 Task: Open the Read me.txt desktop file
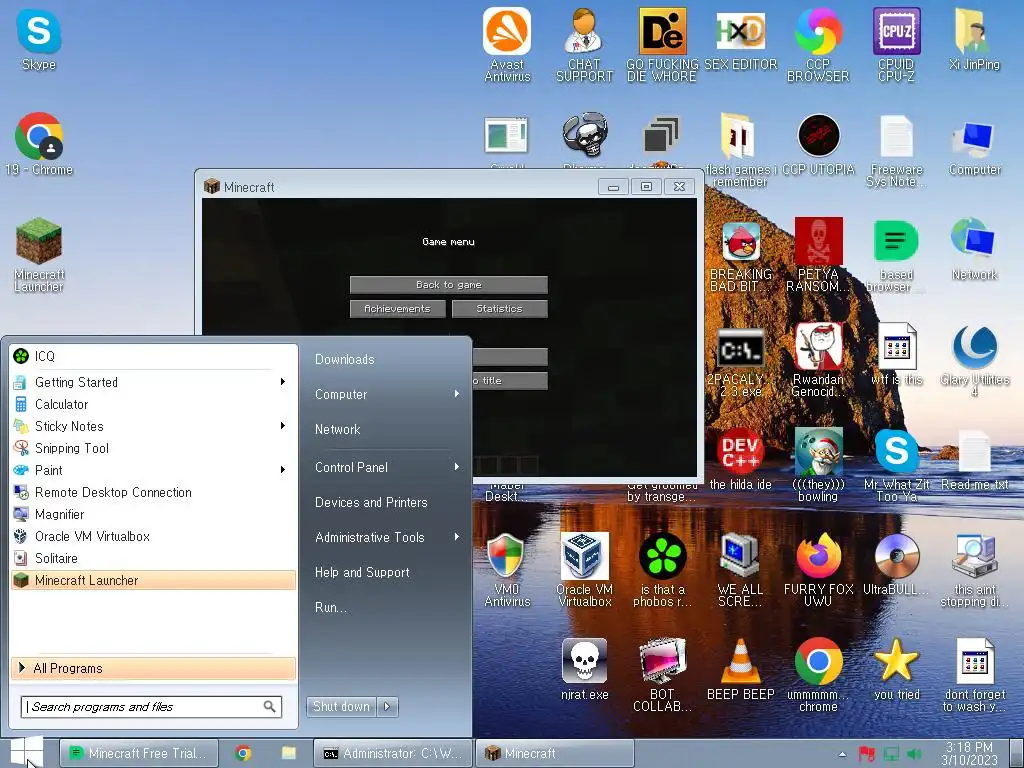point(974,460)
